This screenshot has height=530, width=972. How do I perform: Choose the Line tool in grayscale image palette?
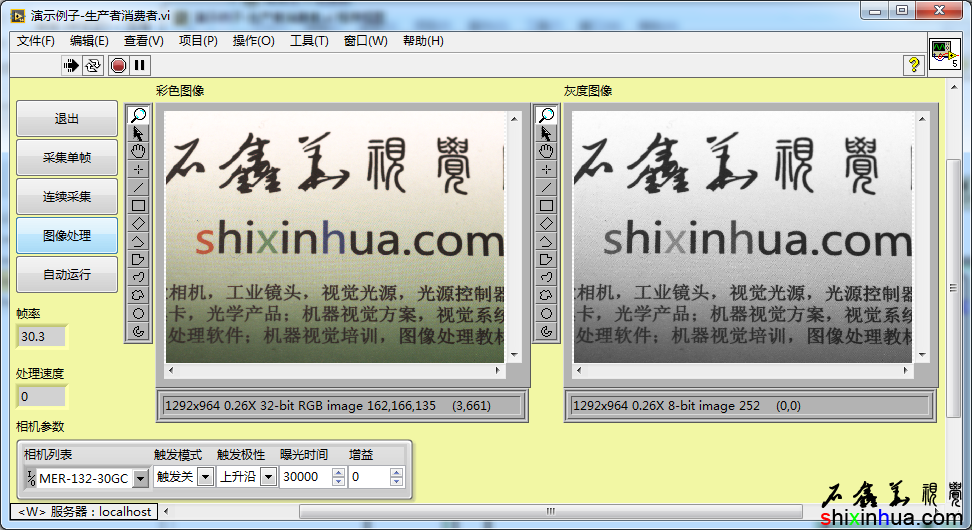[546, 187]
